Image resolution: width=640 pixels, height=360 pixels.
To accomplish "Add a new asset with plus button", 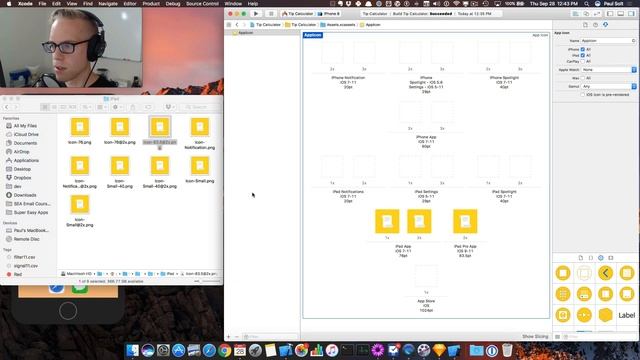I will click(229, 337).
